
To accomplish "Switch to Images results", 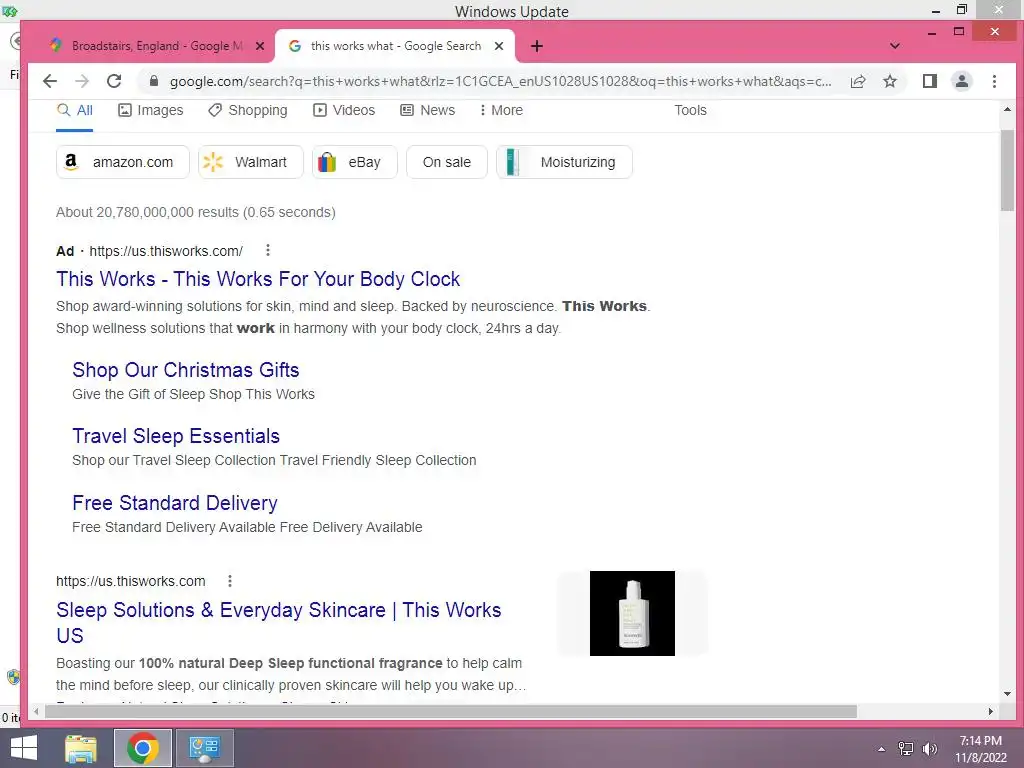I will (150, 110).
